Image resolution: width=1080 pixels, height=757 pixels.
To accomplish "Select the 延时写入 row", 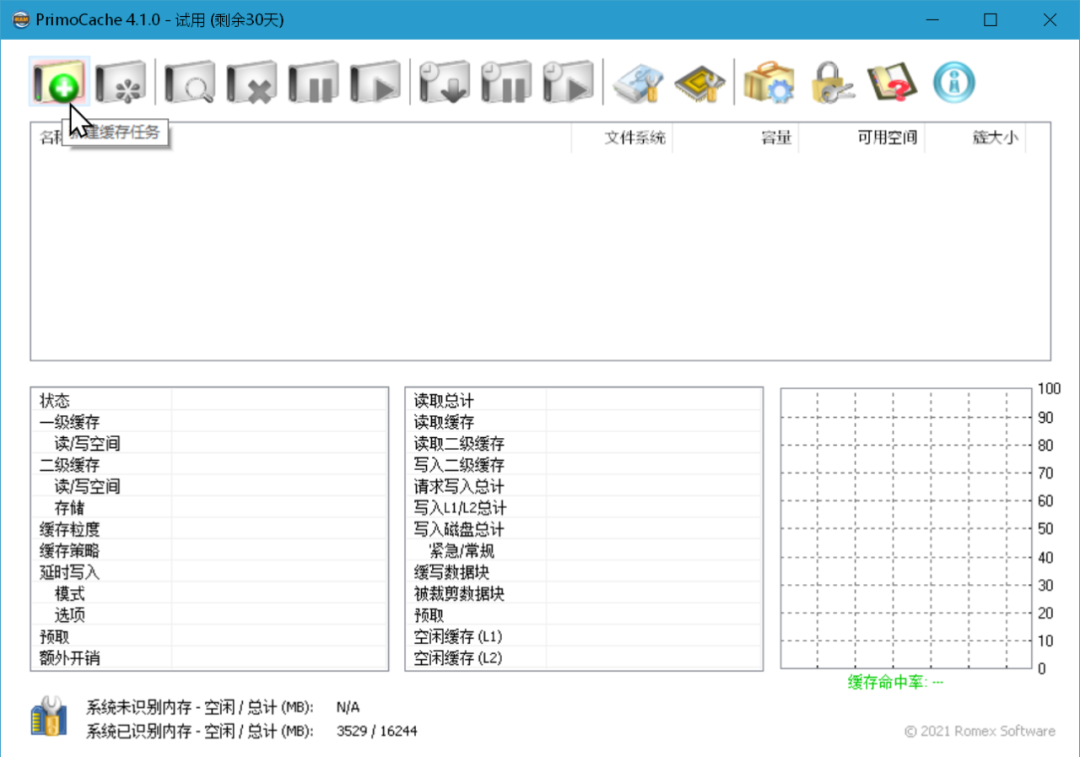I will [209, 572].
